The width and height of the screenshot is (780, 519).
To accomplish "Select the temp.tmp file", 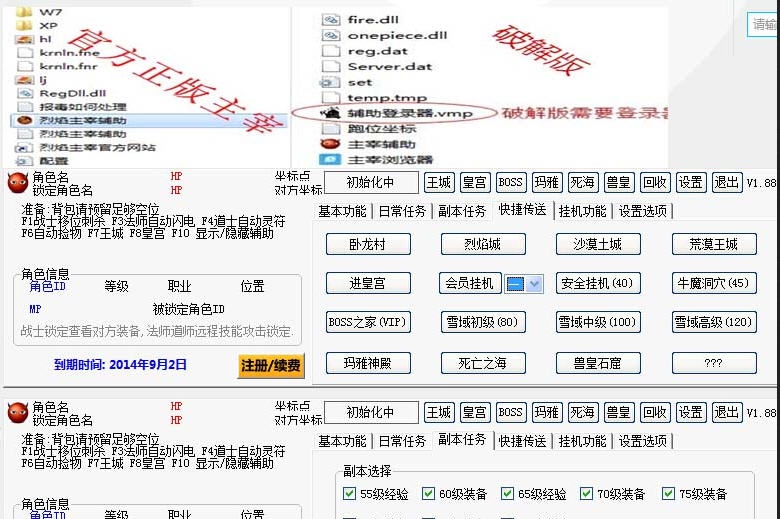I will point(374,98).
